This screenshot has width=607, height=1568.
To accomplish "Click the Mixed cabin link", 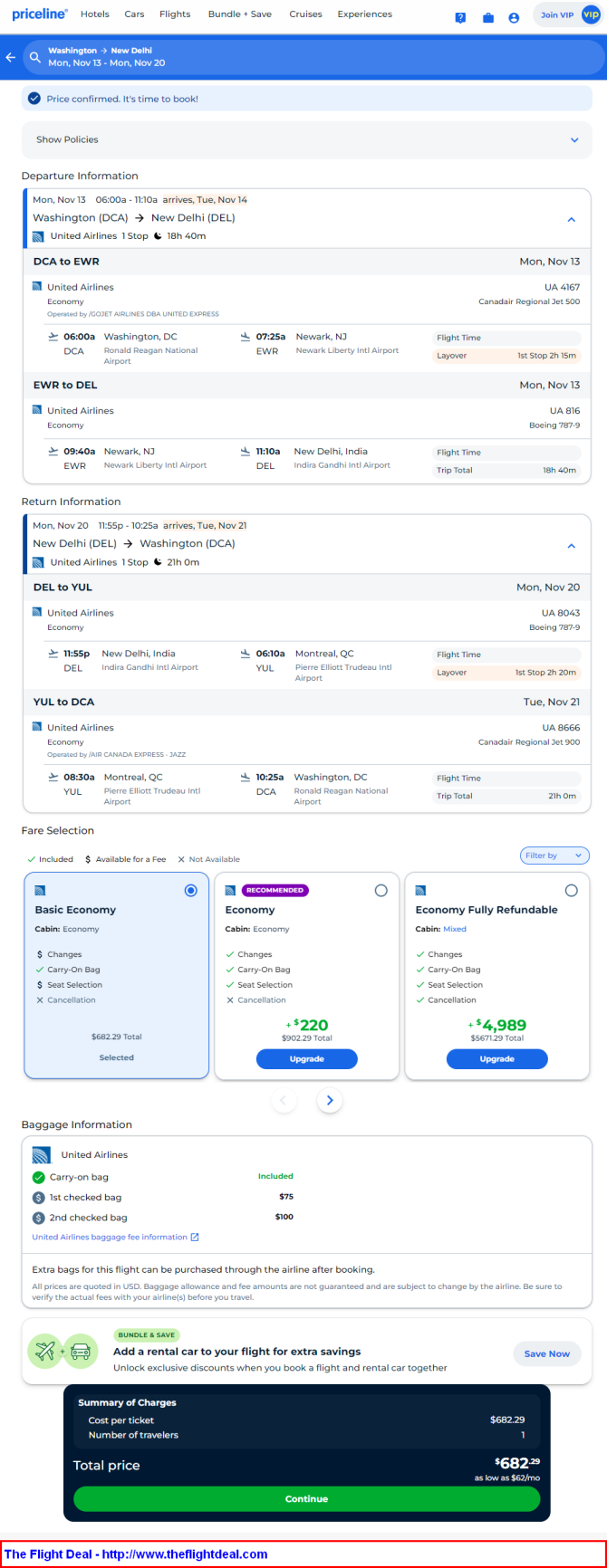I will coord(455,929).
